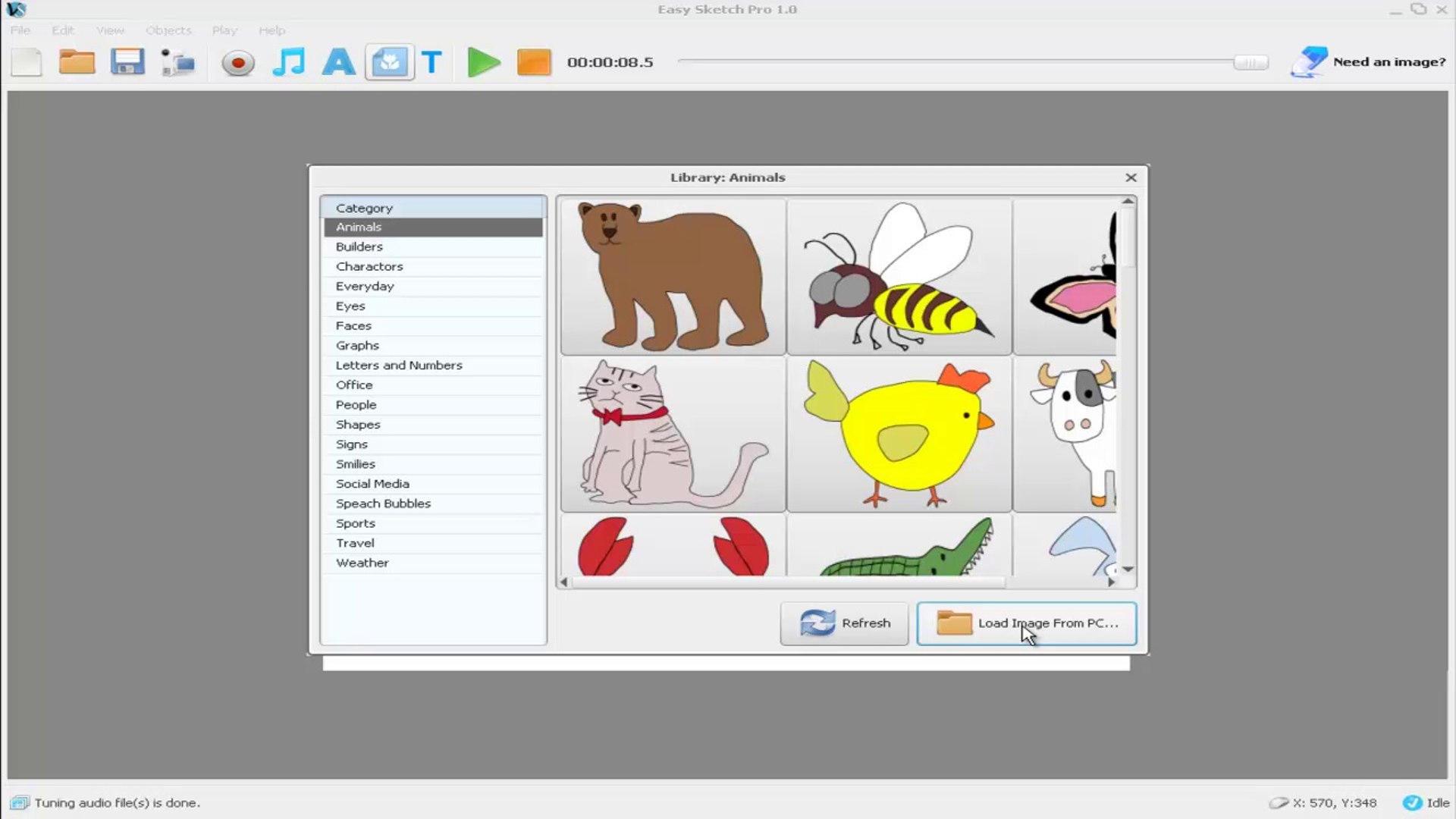Image resolution: width=1456 pixels, height=819 pixels.
Task: Click the Refresh button
Action: click(844, 623)
